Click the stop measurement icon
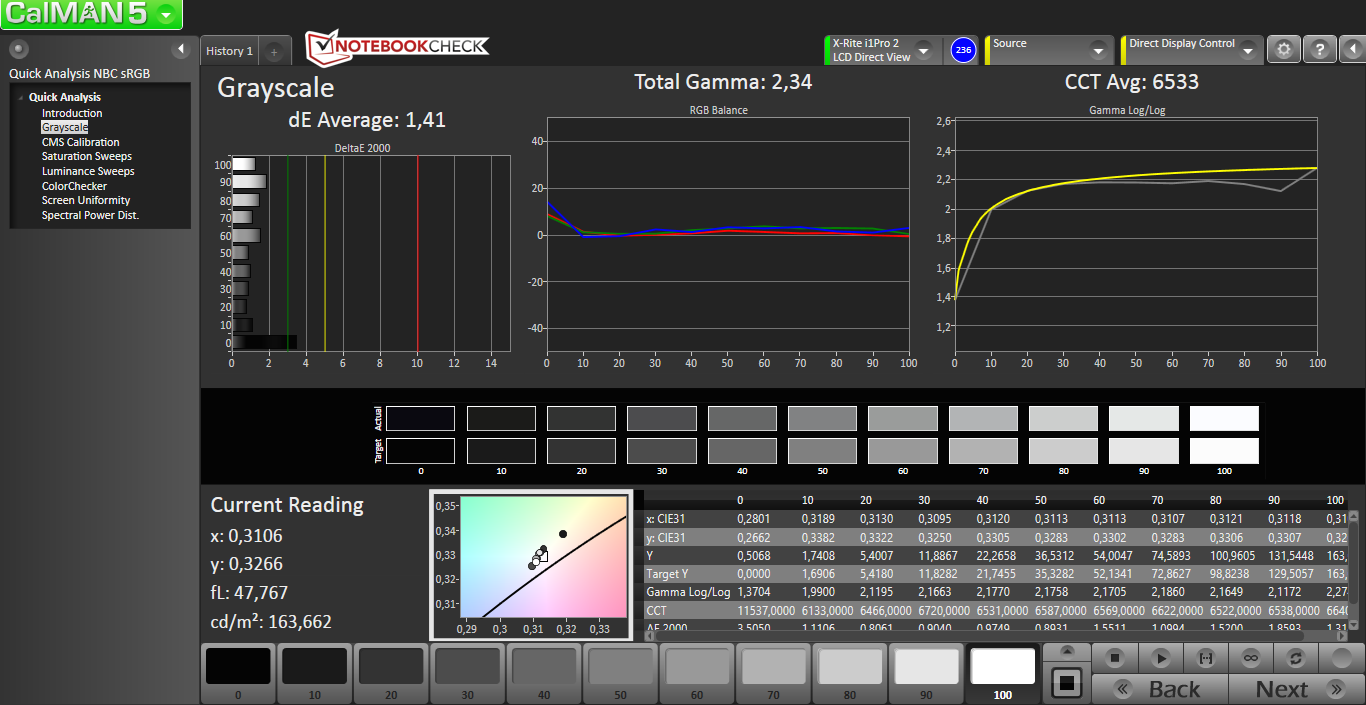This screenshot has height=705, width=1366. click(1115, 658)
